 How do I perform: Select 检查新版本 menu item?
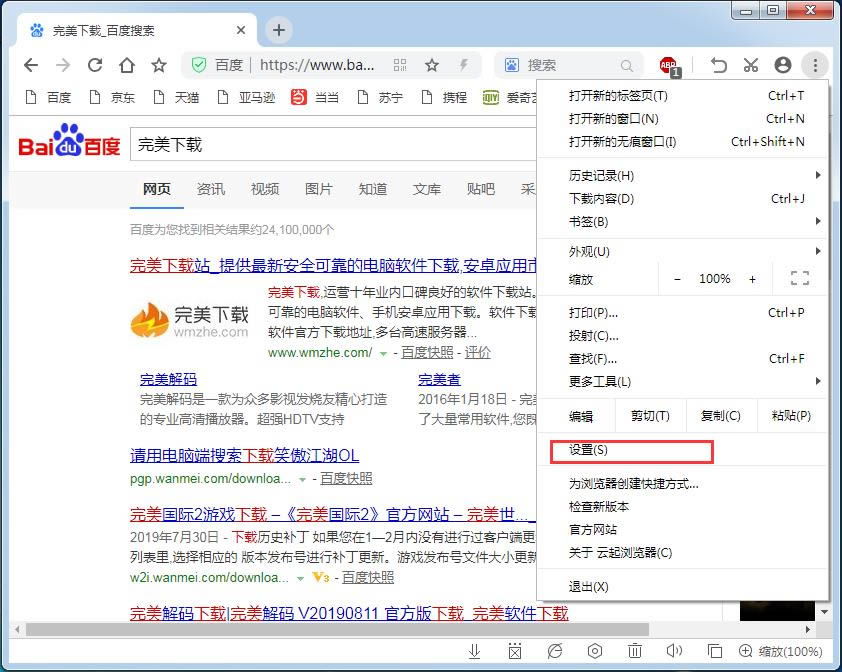[682, 507]
